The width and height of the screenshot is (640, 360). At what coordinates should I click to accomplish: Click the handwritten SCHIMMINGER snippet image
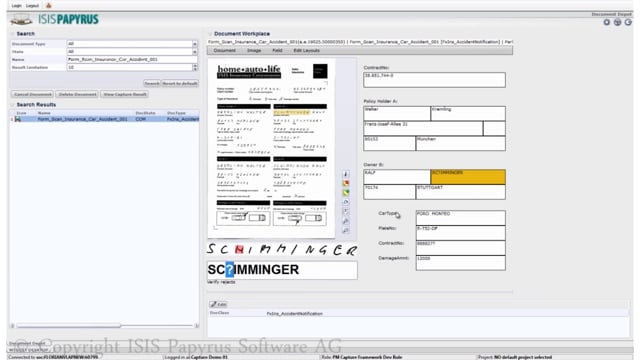click(x=282, y=249)
